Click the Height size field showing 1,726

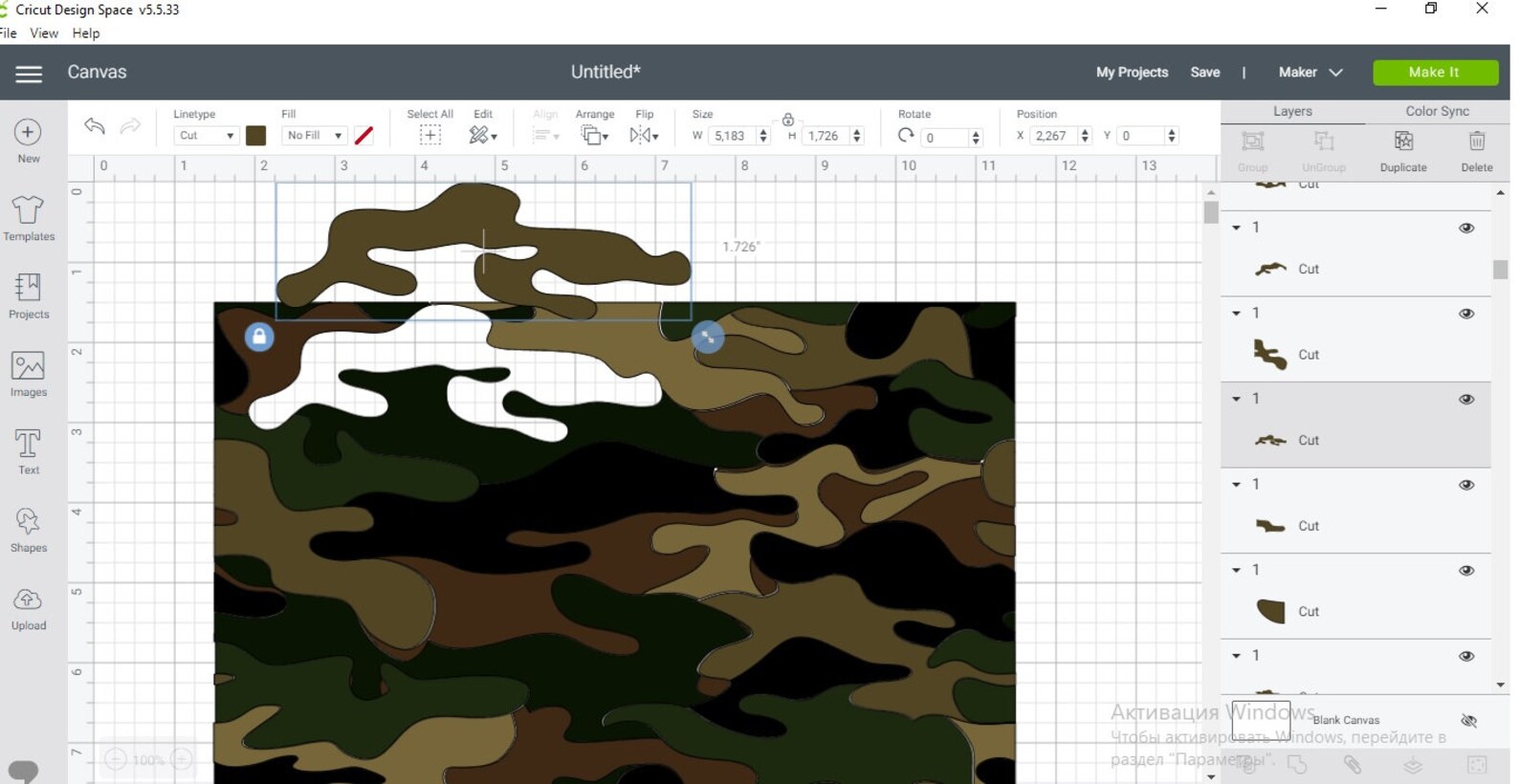(826, 136)
